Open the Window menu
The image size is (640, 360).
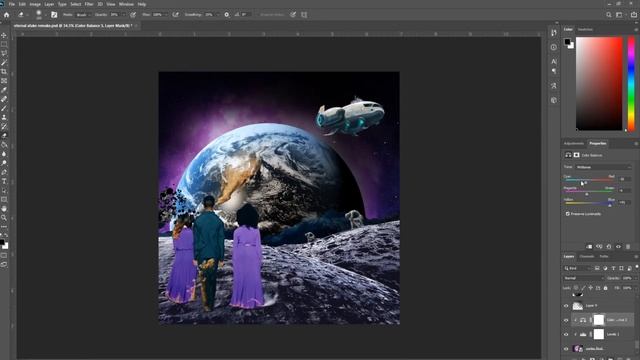click(126, 4)
